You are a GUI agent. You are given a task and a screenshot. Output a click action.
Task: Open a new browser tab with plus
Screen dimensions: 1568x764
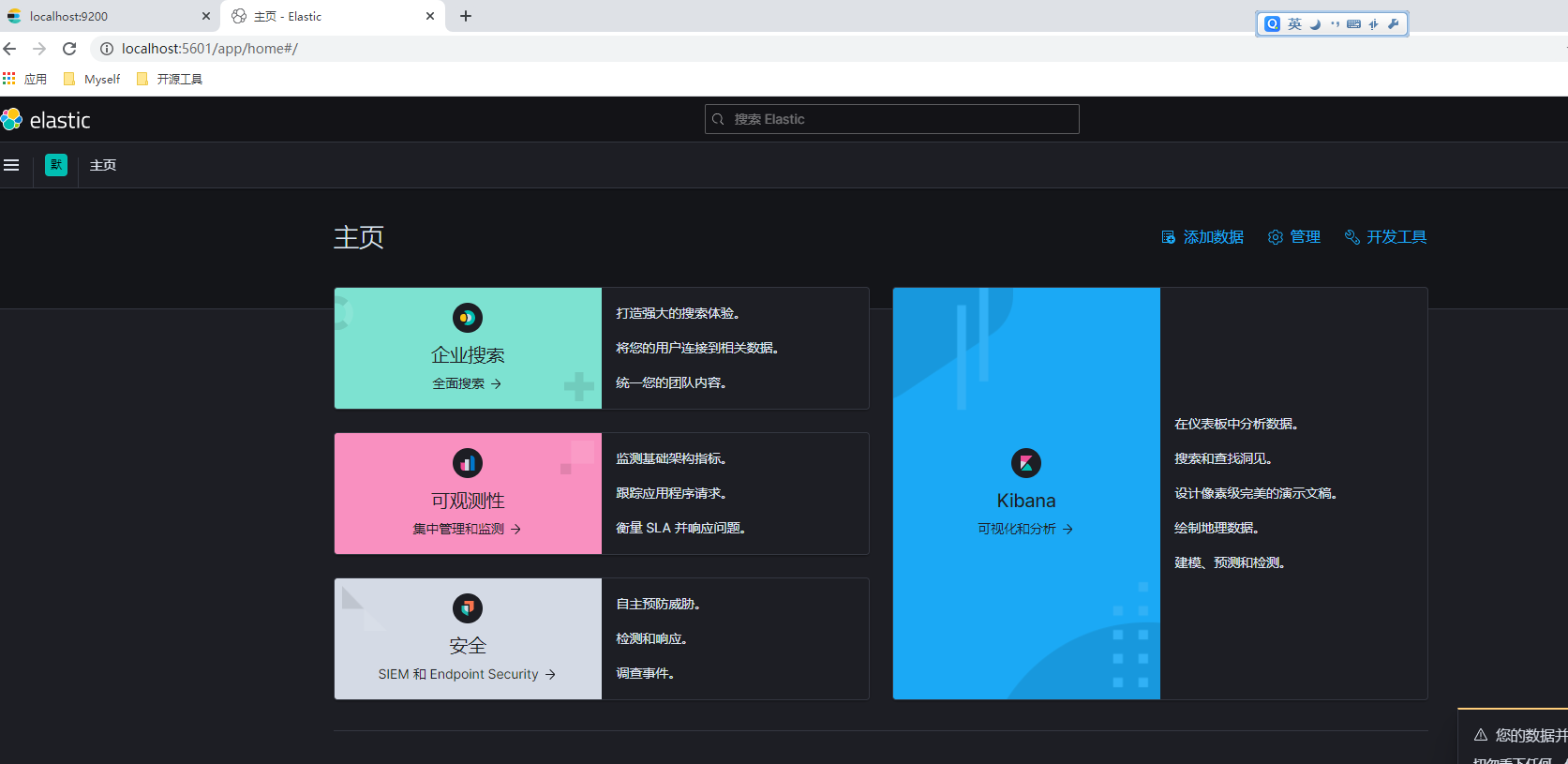click(x=466, y=16)
